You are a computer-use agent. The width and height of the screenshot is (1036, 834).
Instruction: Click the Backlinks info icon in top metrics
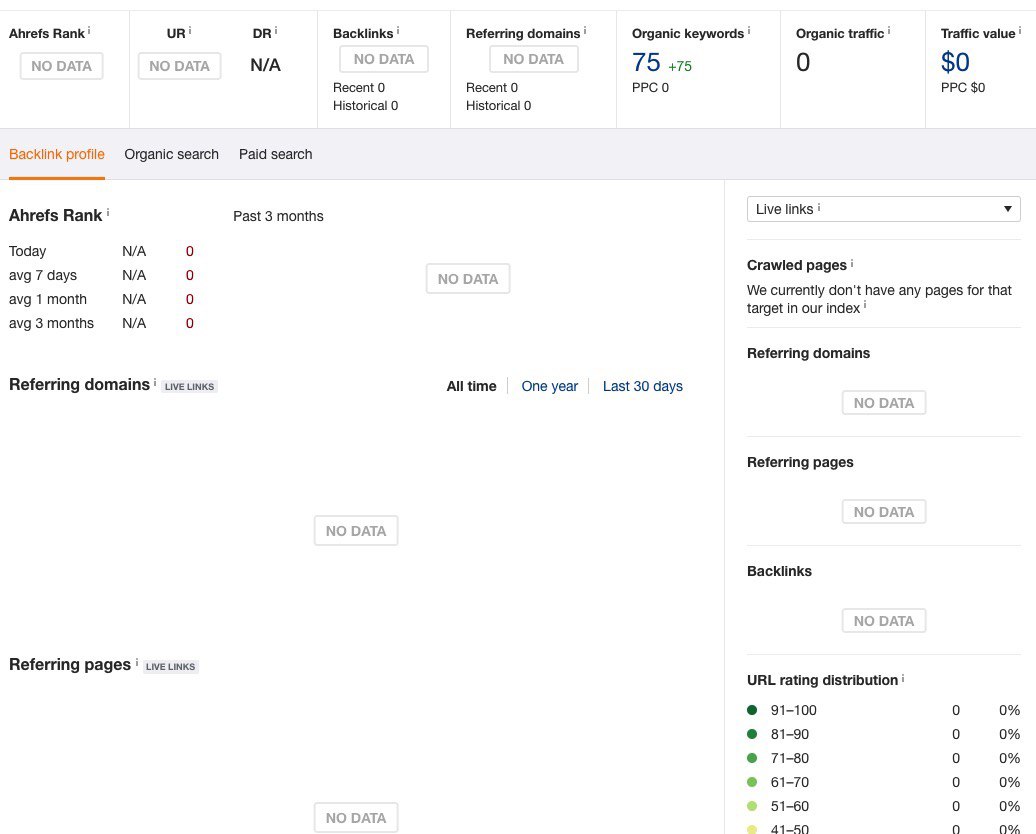398,30
